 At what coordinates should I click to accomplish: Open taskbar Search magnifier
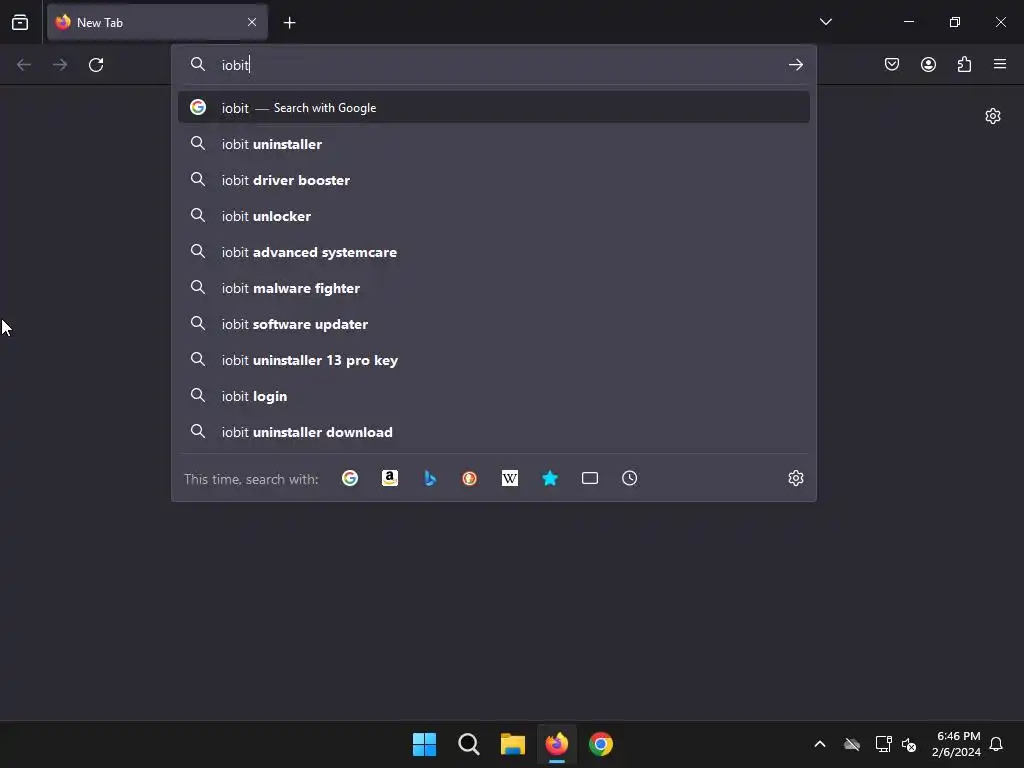click(x=468, y=744)
